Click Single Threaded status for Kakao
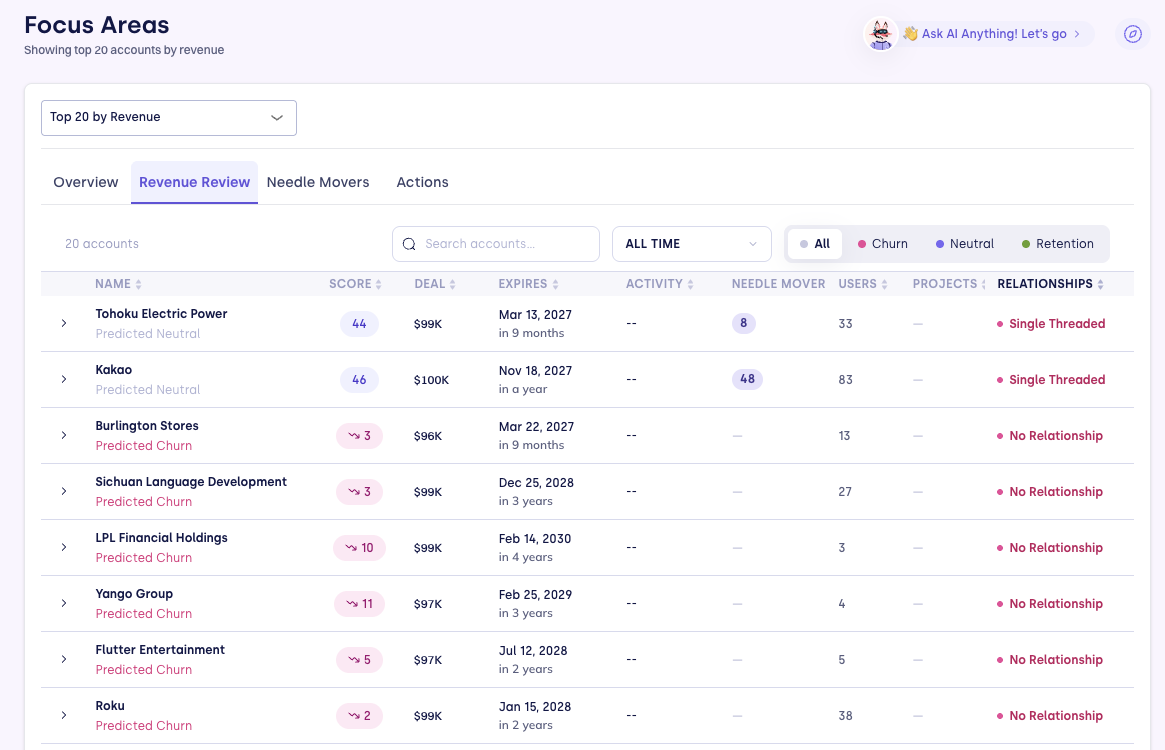 pos(1051,380)
